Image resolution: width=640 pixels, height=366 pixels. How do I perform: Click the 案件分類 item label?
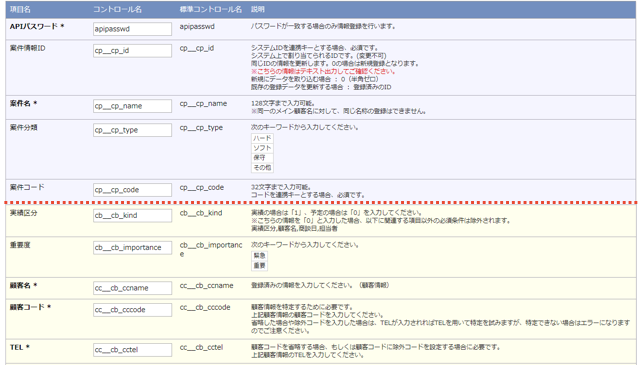[23, 128]
